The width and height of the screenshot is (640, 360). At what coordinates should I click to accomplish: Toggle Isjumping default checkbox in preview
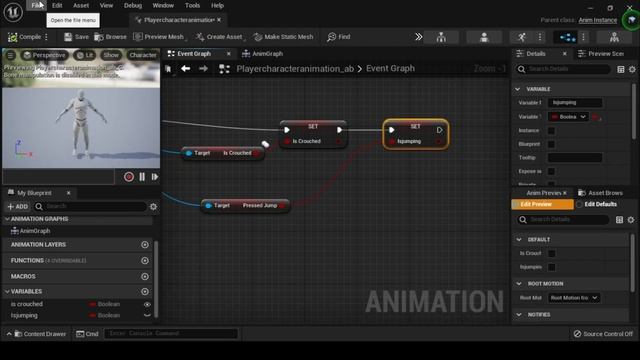[x=551, y=267]
